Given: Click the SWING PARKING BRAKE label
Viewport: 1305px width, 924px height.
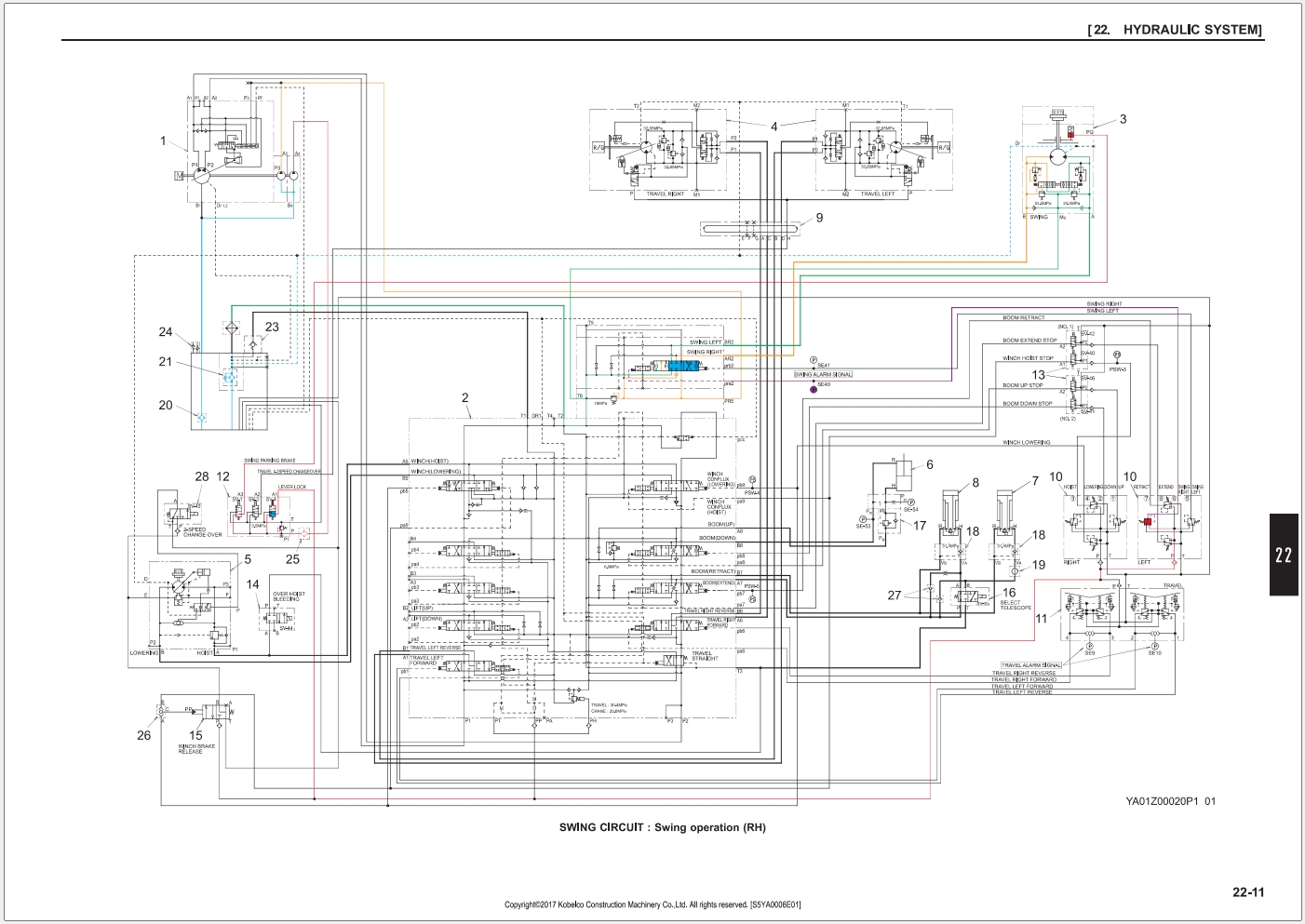Looking at the screenshot, I should pyautogui.click(x=270, y=461).
